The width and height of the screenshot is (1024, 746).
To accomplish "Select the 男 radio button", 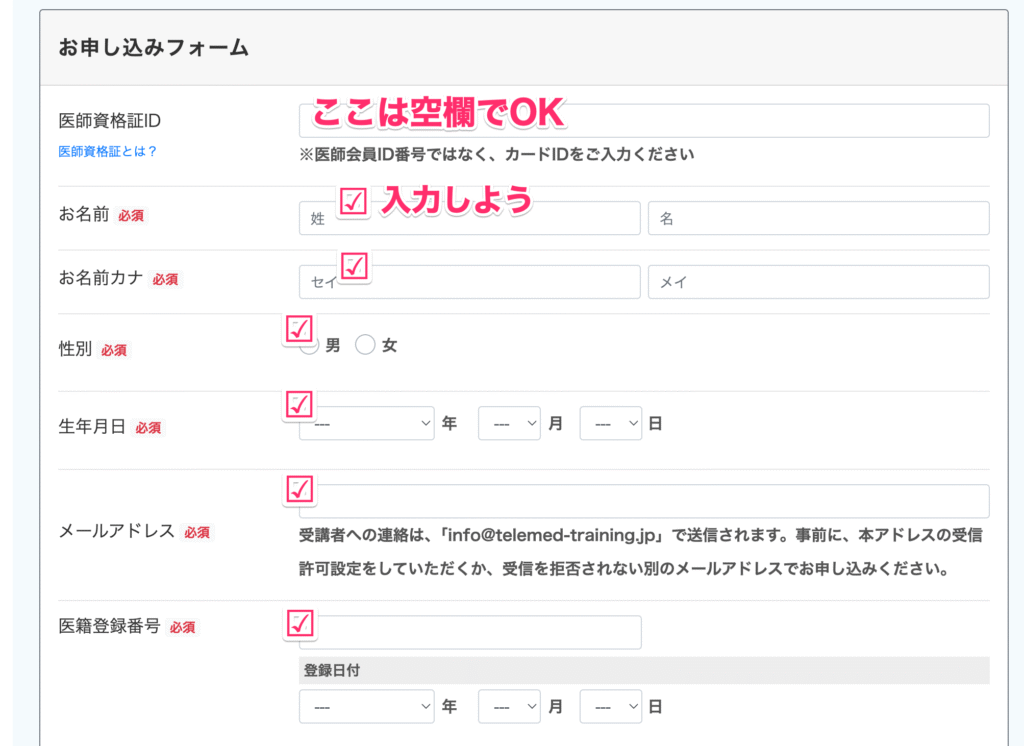I will pyautogui.click(x=311, y=345).
